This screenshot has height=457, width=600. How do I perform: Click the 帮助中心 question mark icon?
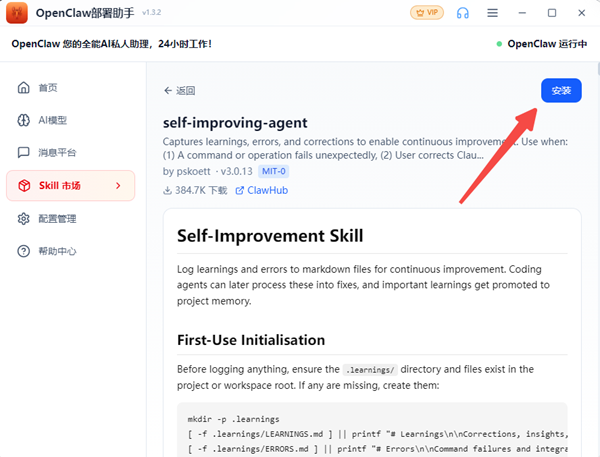tap(23, 251)
